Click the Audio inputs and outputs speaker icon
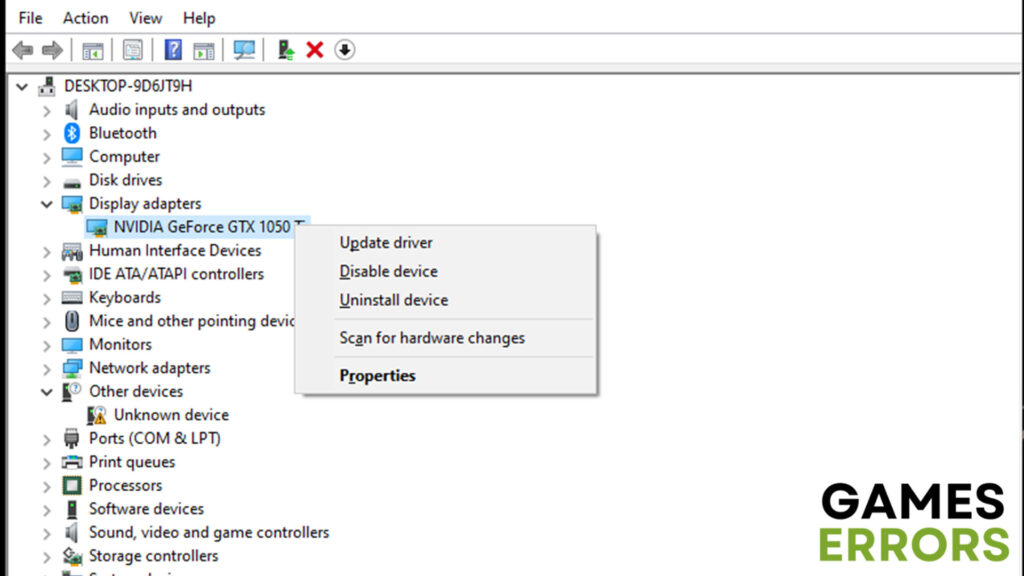The width and height of the screenshot is (1024, 576). click(72, 110)
